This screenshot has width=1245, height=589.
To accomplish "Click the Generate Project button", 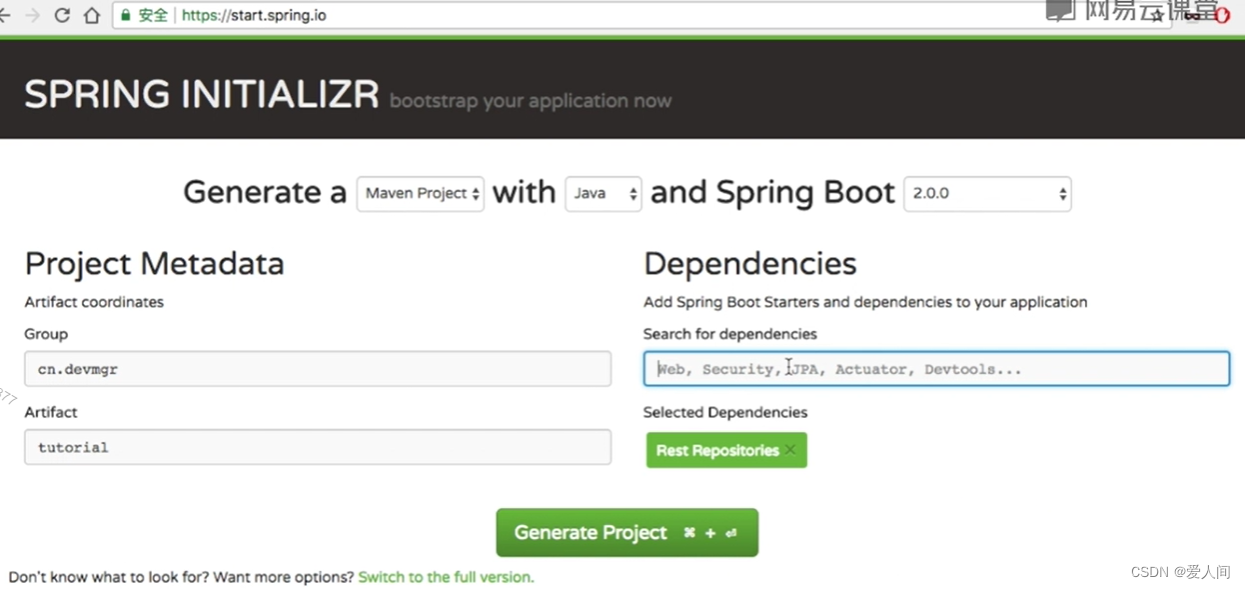I will (x=626, y=532).
